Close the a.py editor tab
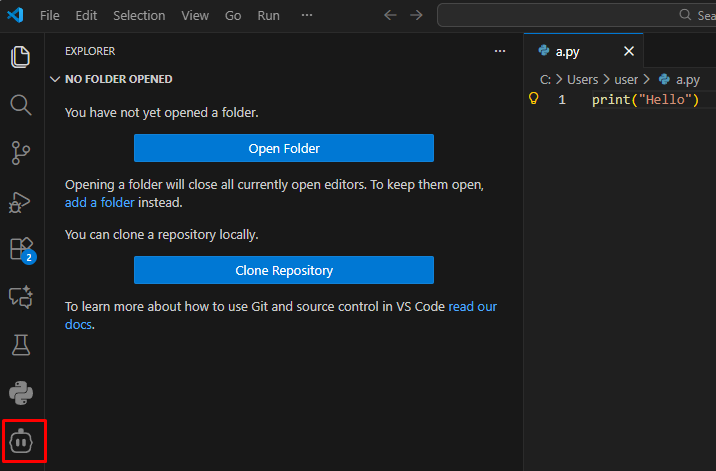 point(629,51)
